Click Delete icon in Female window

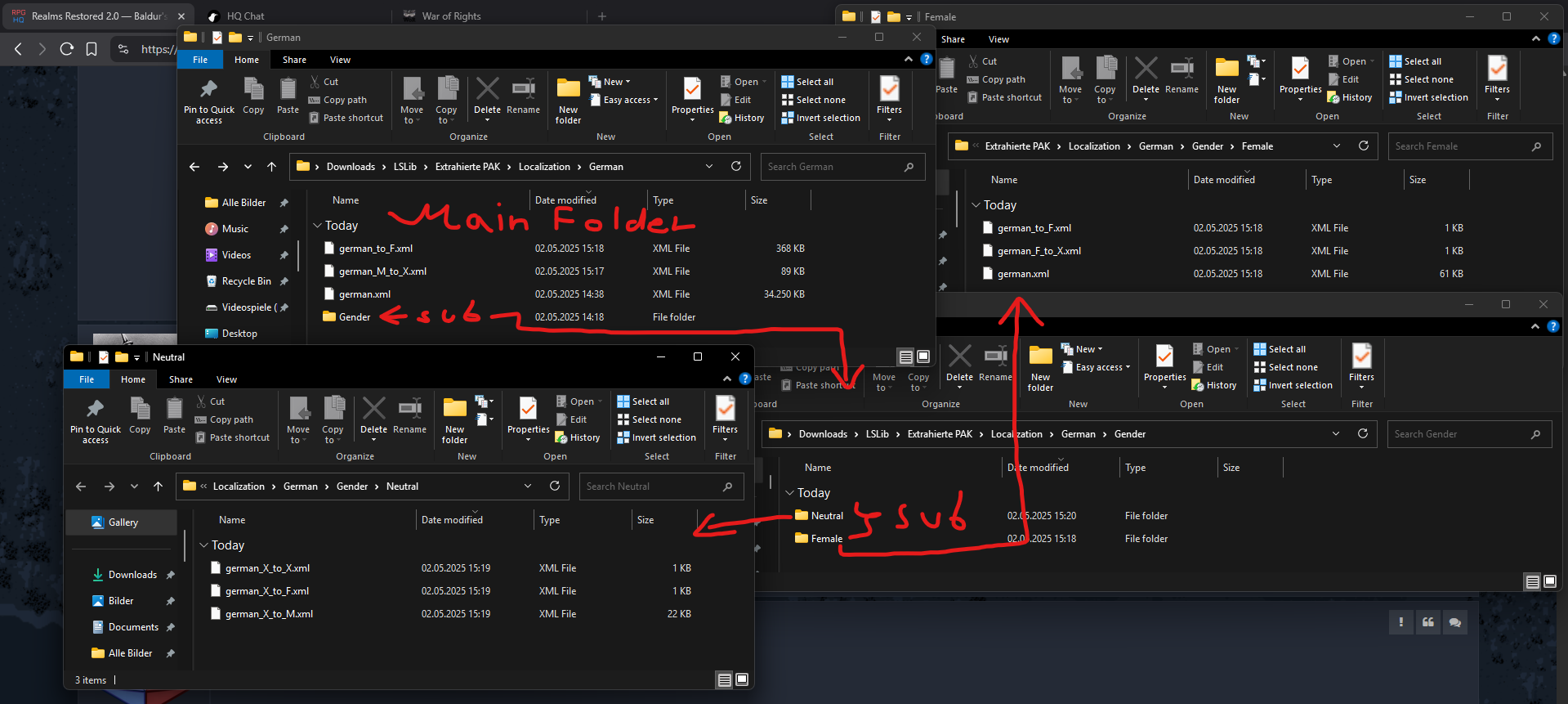pyautogui.click(x=1146, y=74)
